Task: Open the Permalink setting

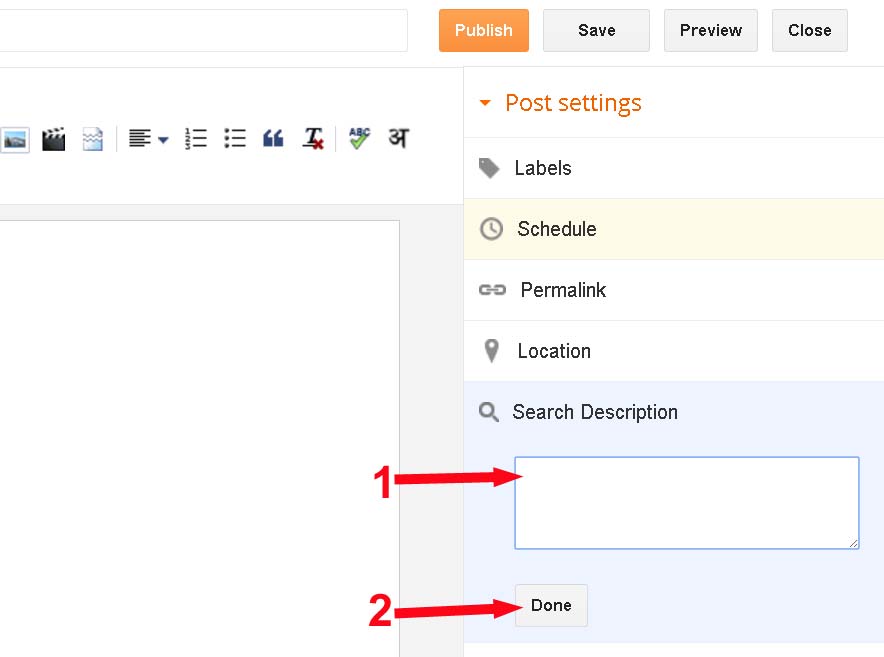Action: pyautogui.click(x=563, y=290)
